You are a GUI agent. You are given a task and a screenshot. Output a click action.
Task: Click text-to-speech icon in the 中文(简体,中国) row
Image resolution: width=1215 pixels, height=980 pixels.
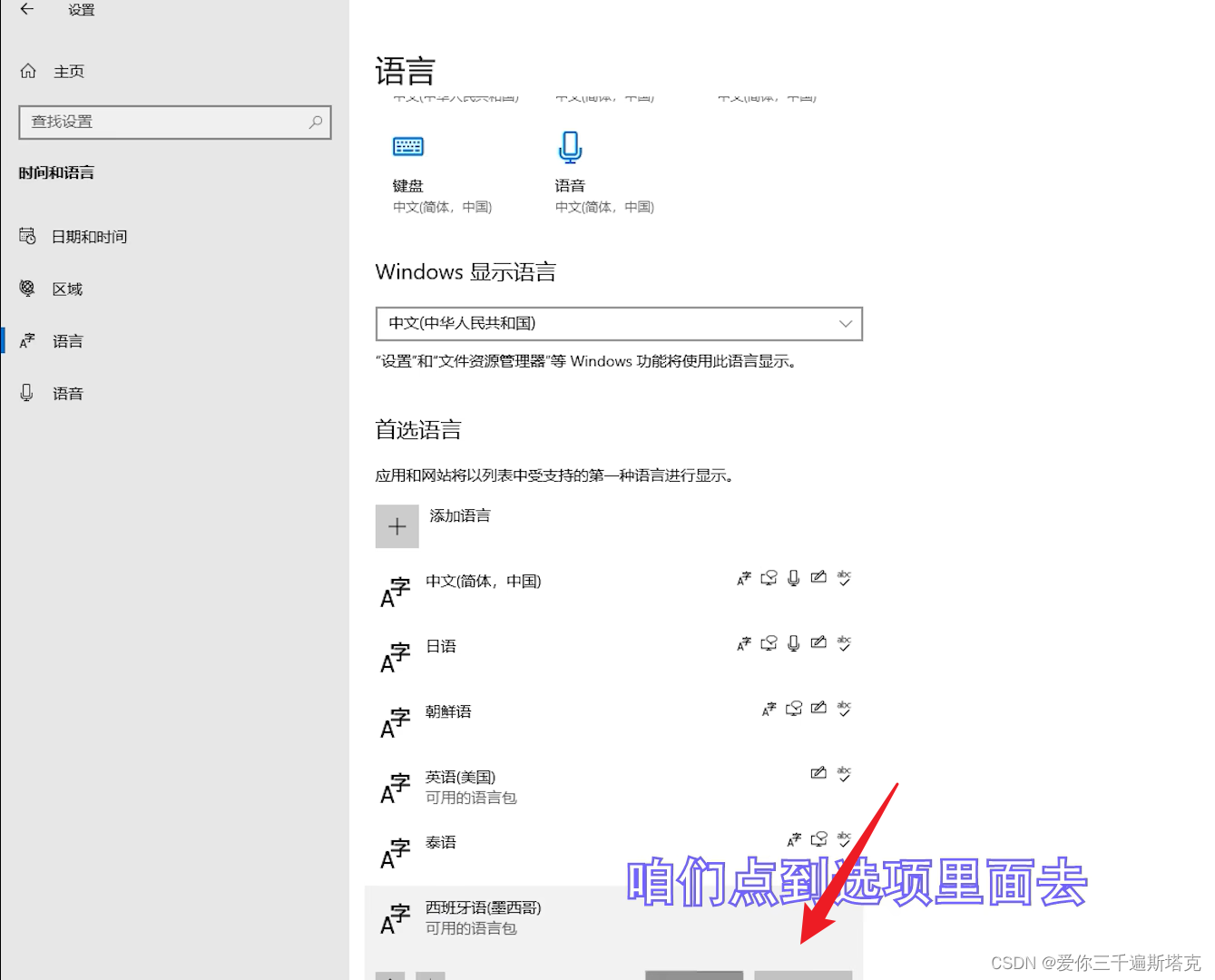[x=769, y=578]
